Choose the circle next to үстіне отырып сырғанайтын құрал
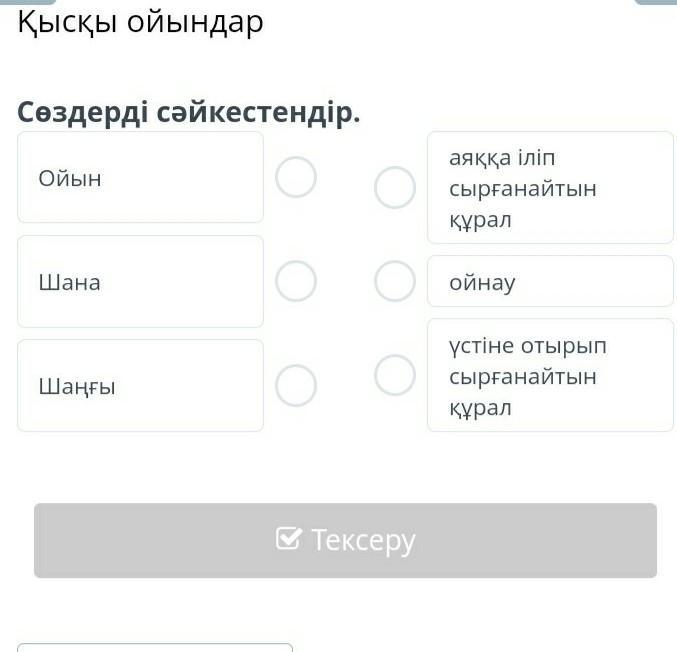The width and height of the screenshot is (677, 652). [395, 375]
